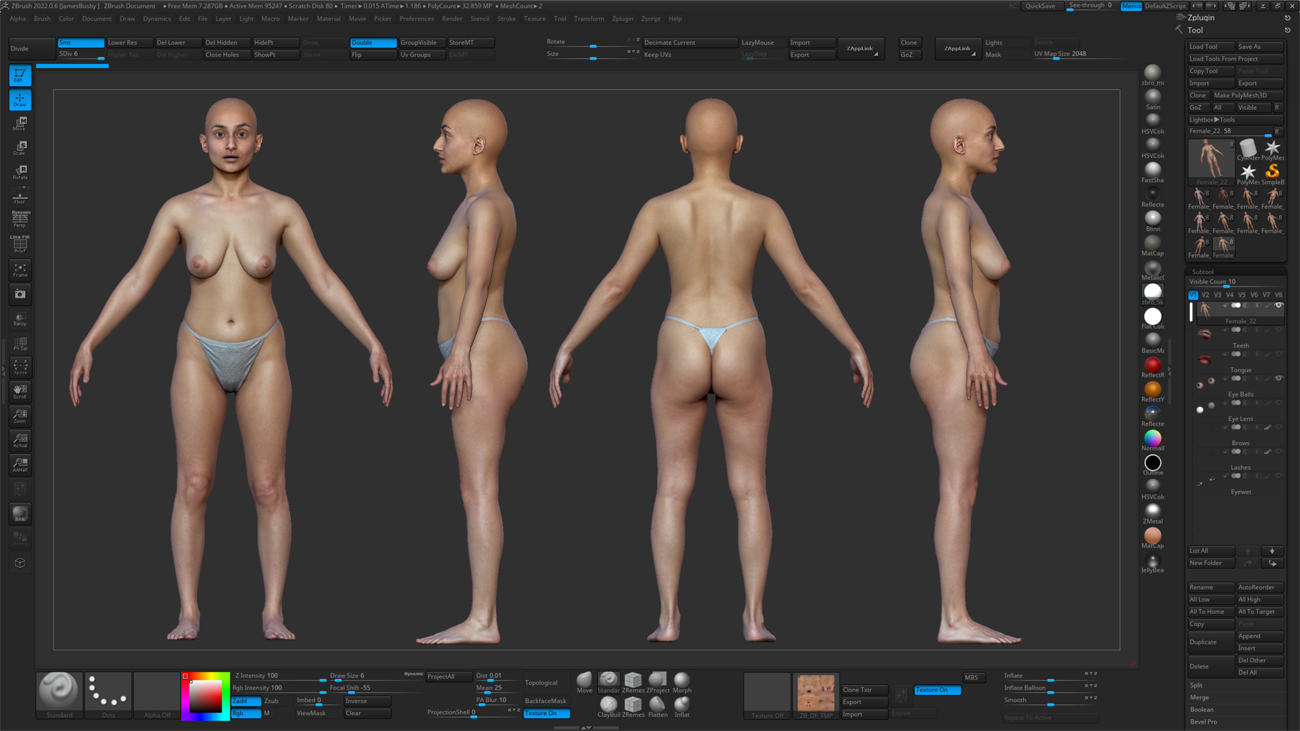Toggle the Floor grid icon
This screenshot has height=731, width=1300.
click(19, 196)
